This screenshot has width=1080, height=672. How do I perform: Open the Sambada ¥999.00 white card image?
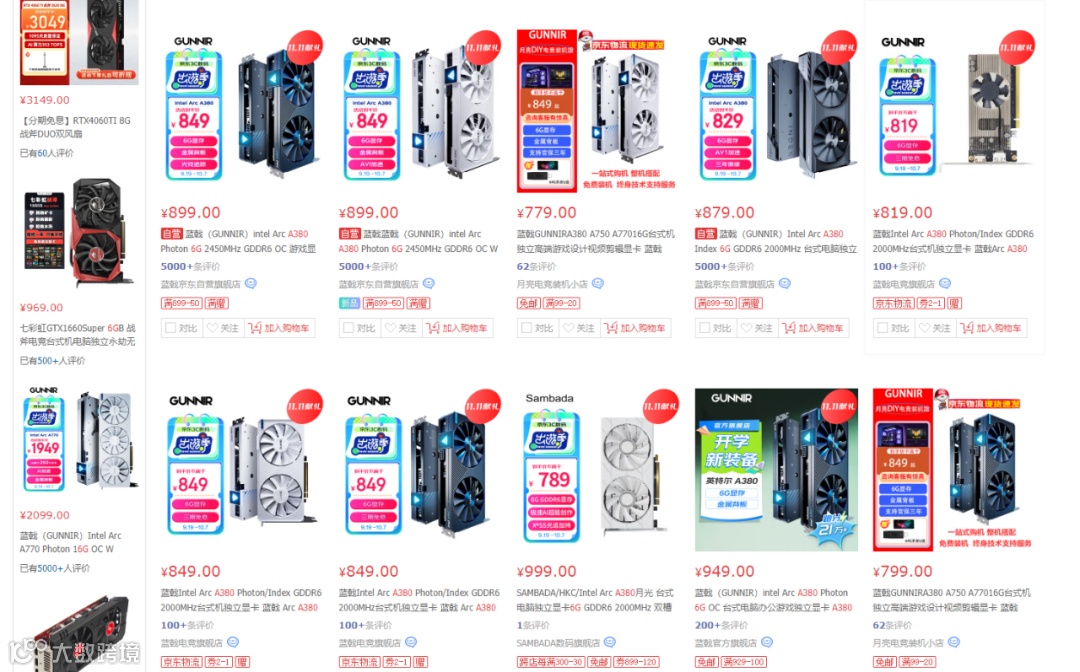click(597, 470)
